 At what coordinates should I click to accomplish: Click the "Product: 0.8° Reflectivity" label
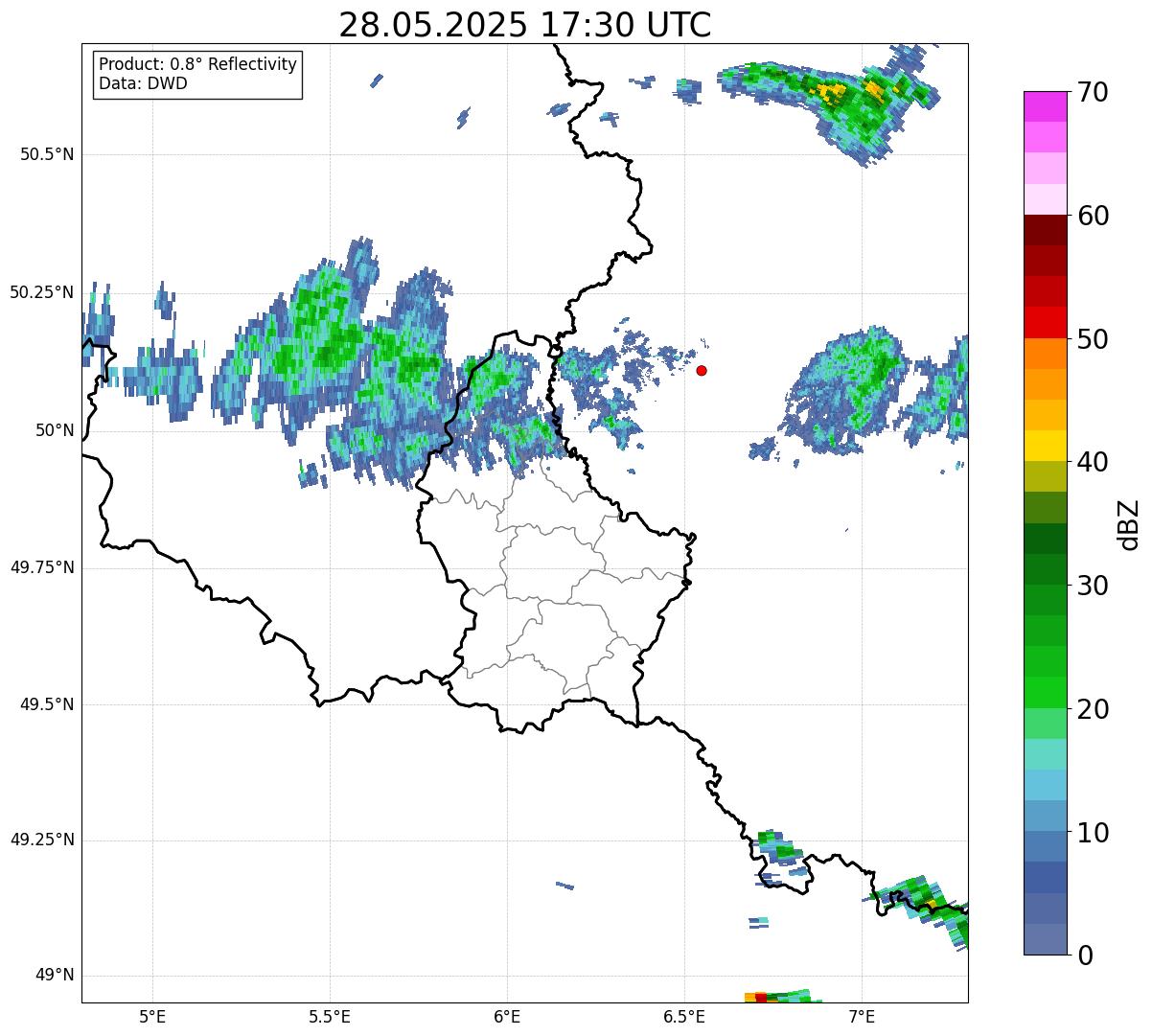pos(198,64)
